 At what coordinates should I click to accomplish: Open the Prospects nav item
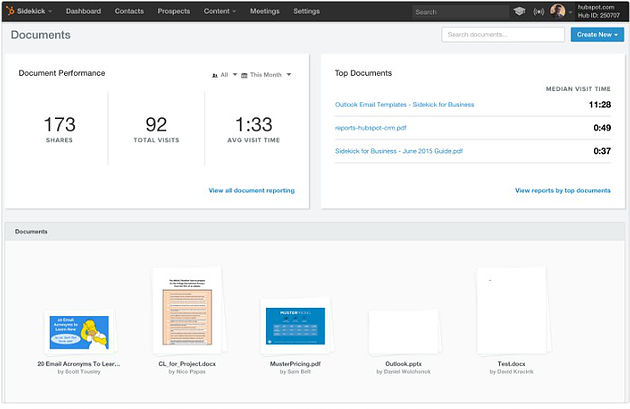174,11
